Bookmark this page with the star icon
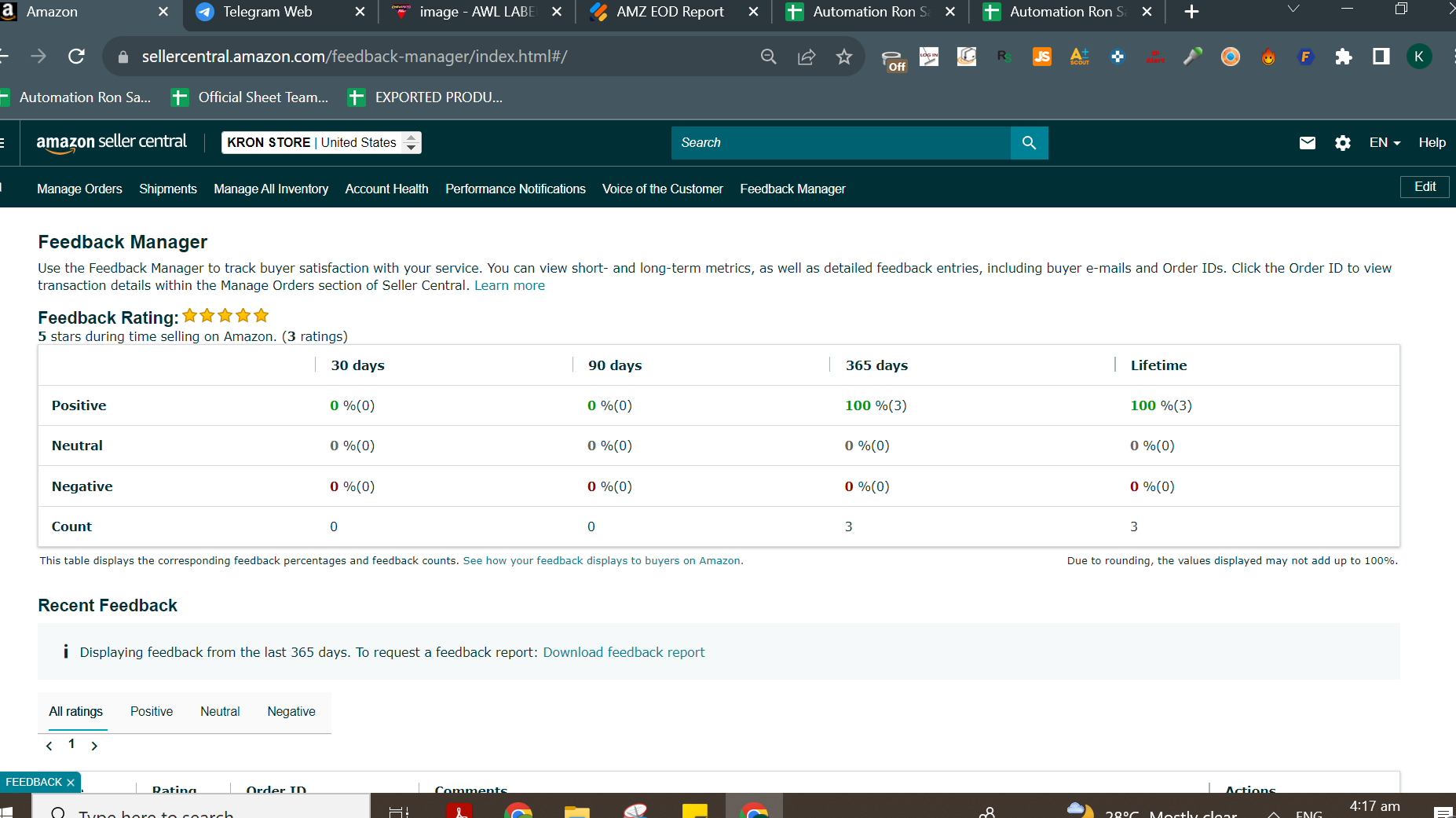 (x=844, y=57)
